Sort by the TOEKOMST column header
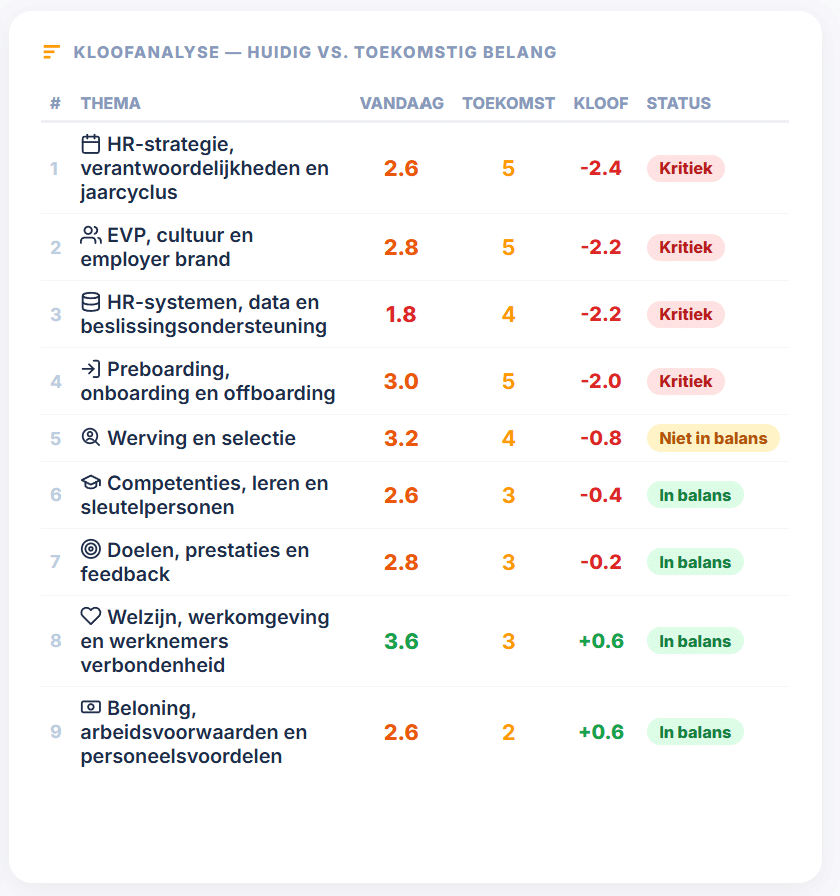 (509, 103)
